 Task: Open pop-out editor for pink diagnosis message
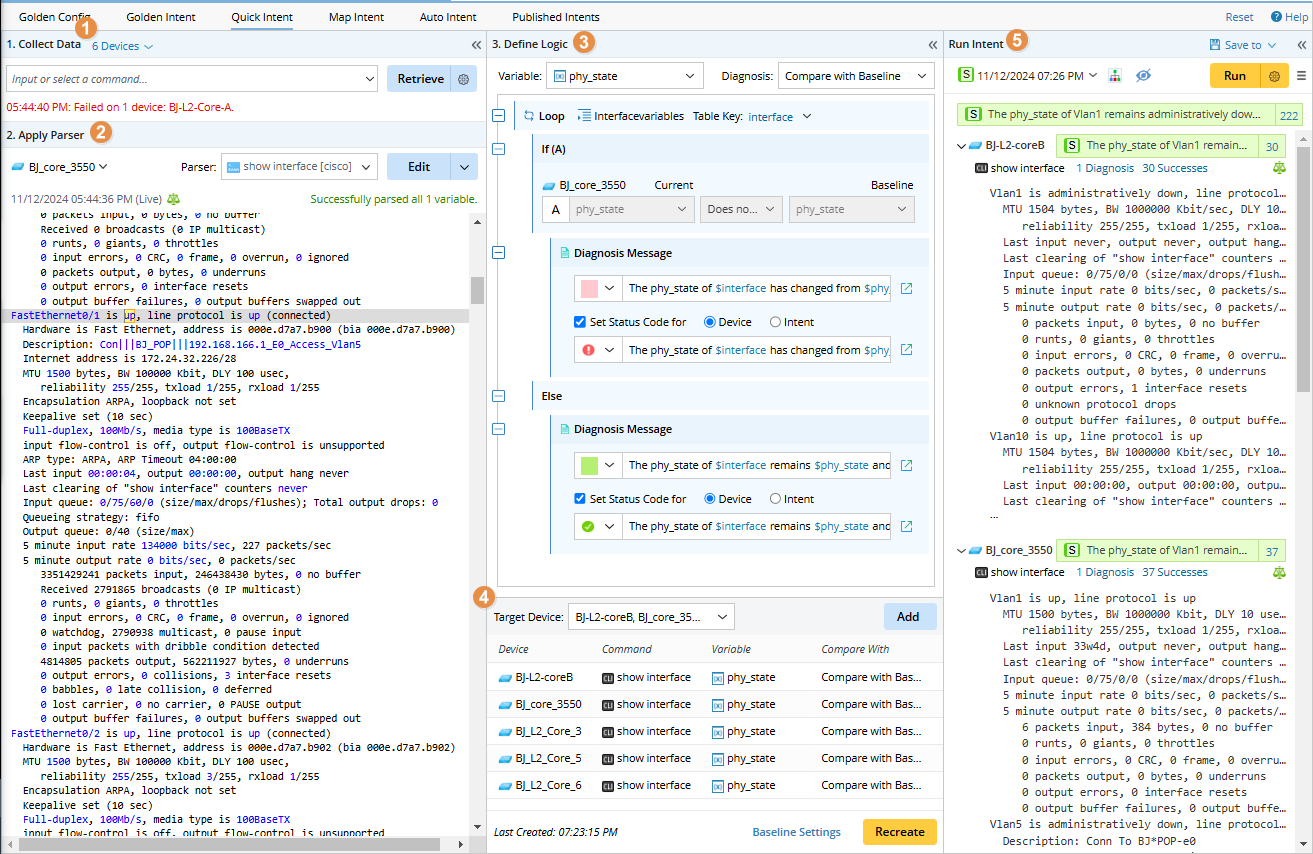click(907, 289)
